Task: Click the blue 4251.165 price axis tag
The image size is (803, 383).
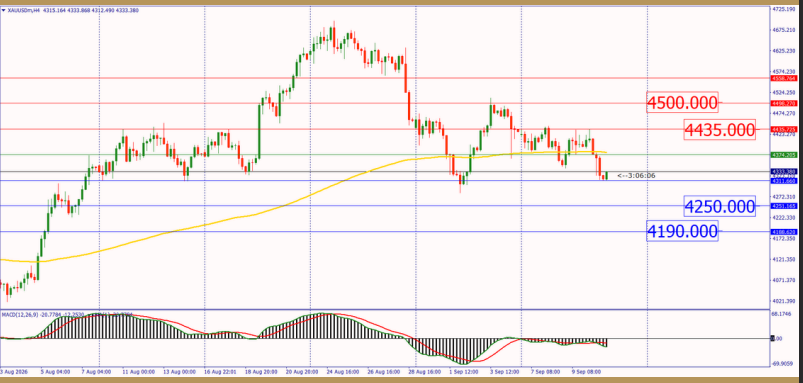Action: 784,206
